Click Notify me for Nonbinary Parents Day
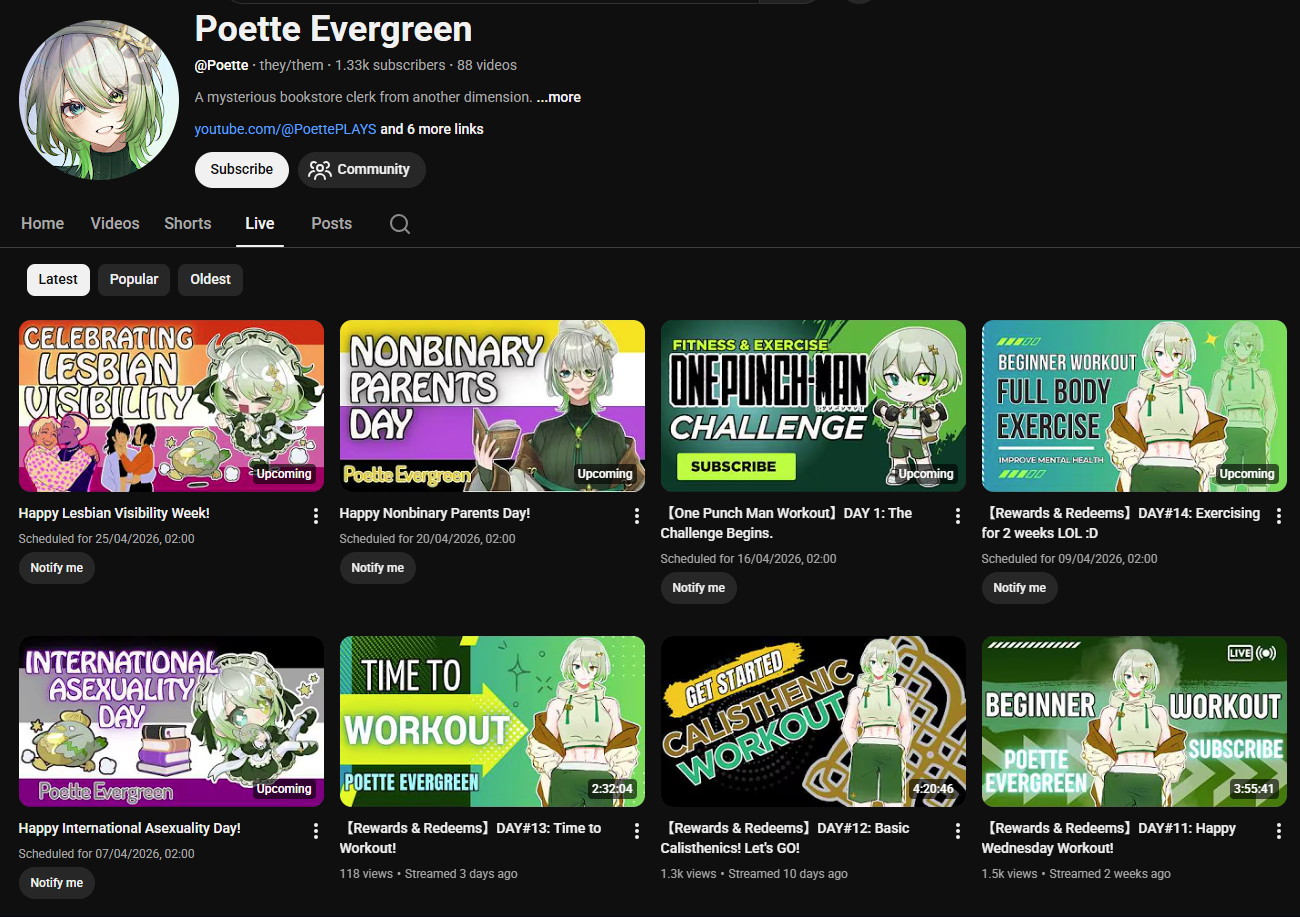The width and height of the screenshot is (1300, 917). pyautogui.click(x=378, y=568)
